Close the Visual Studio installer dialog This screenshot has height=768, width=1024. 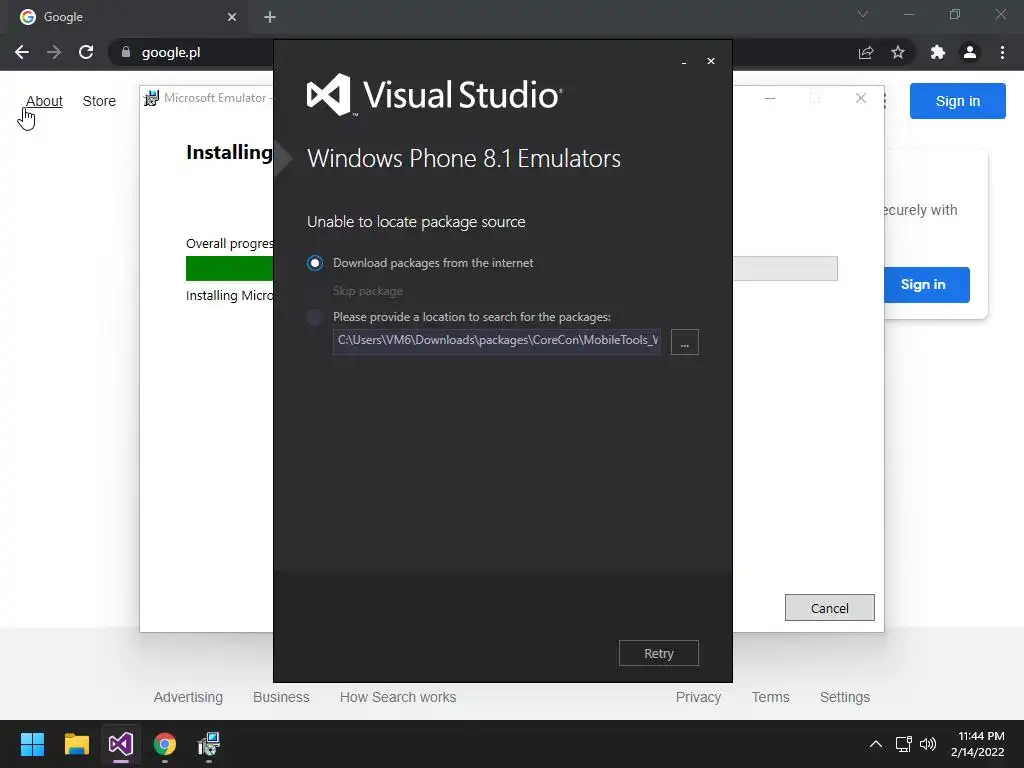tap(711, 61)
